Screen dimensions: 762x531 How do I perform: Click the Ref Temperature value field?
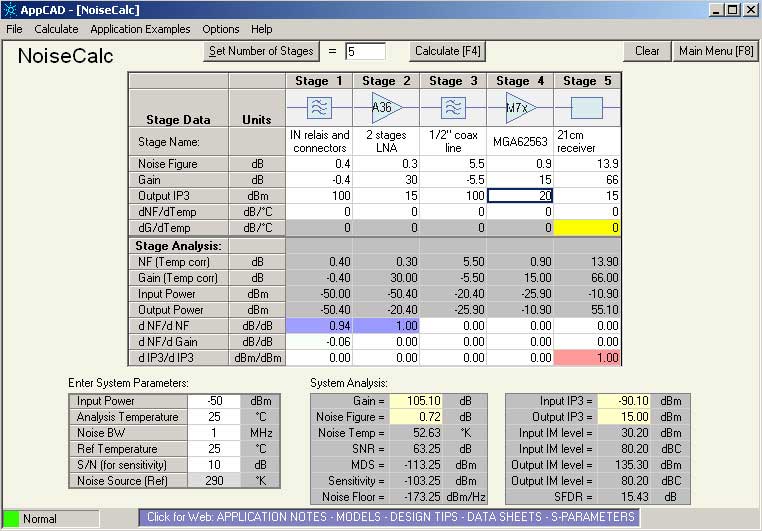click(x=214, y=449)
